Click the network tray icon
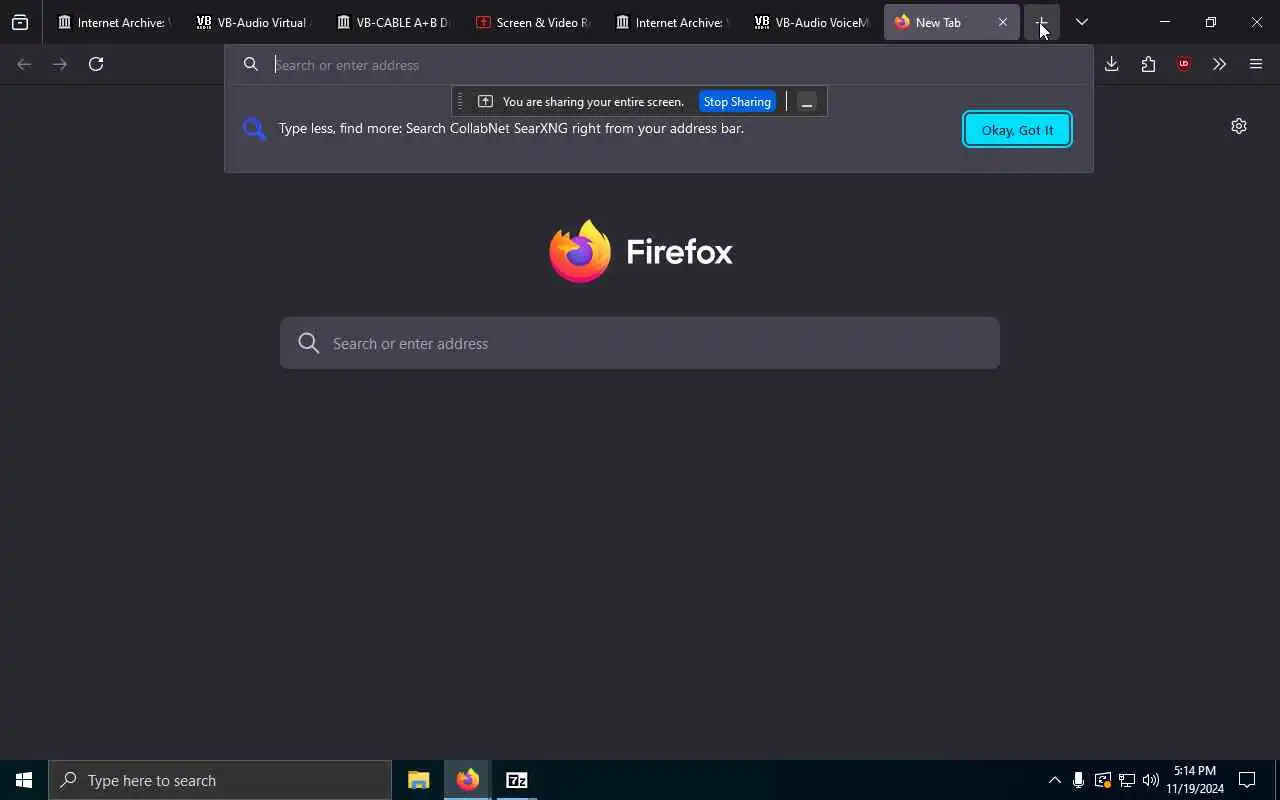 [x=1127, y=780]
